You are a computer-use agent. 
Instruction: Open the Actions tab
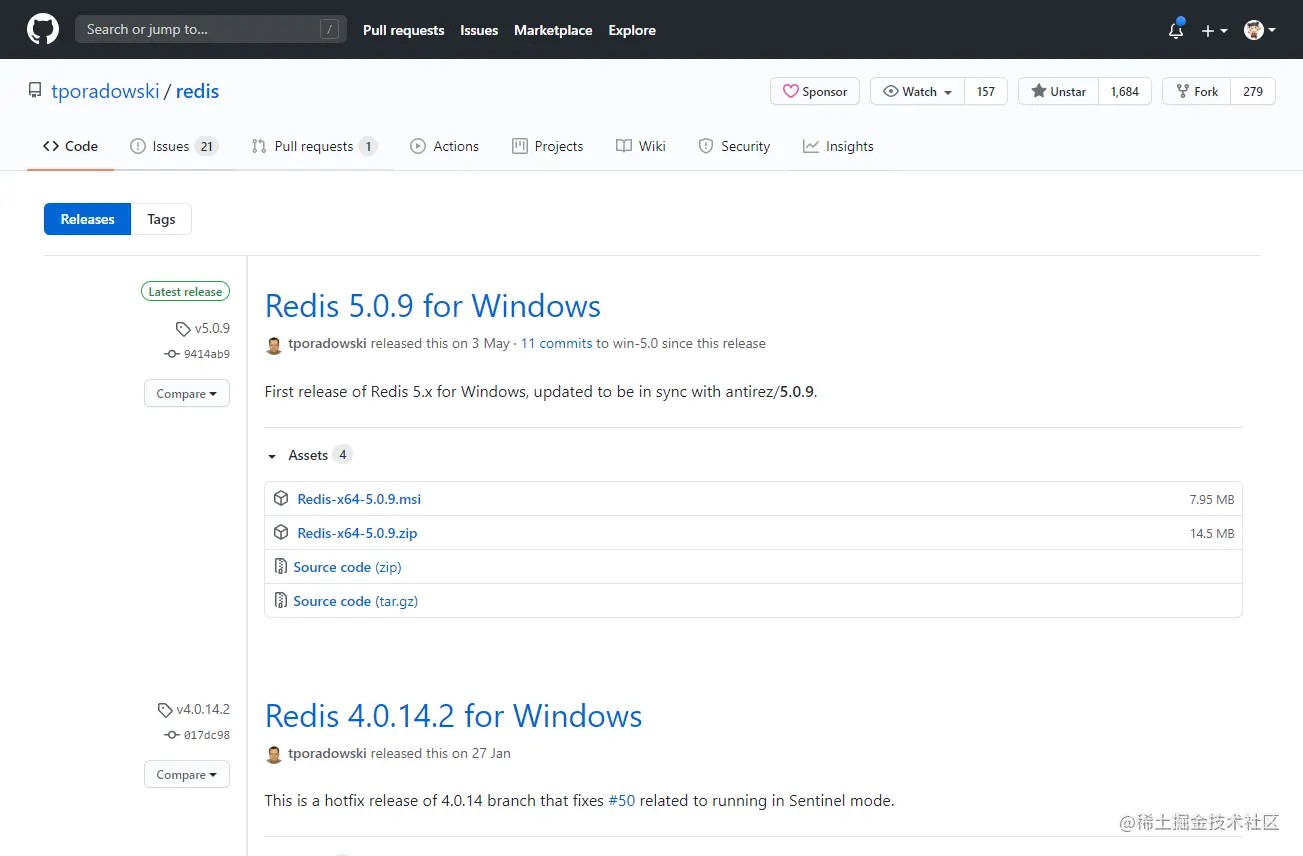pos(445,146)
